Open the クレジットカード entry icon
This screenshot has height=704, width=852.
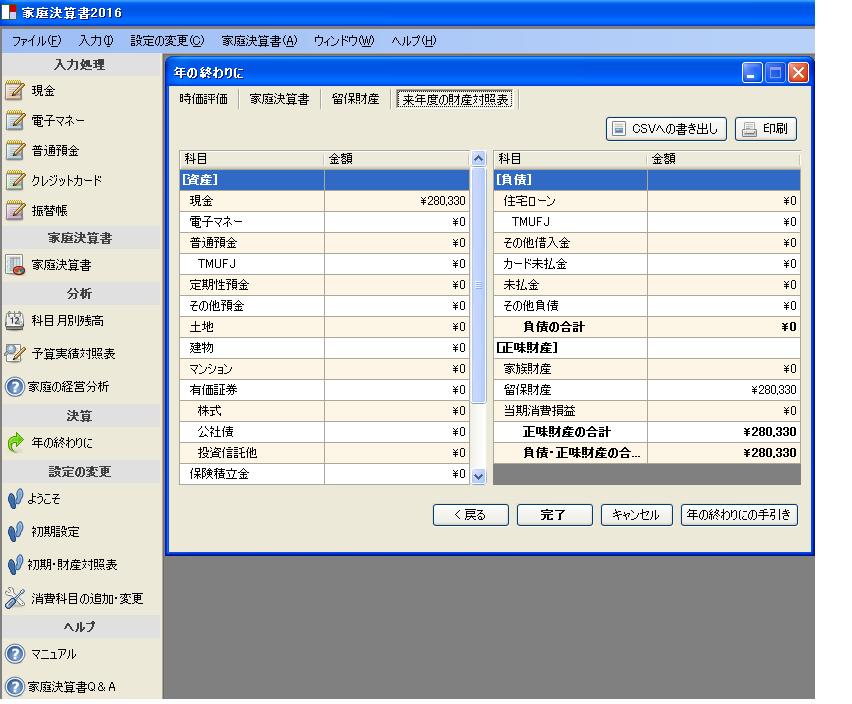coord(15,181)
